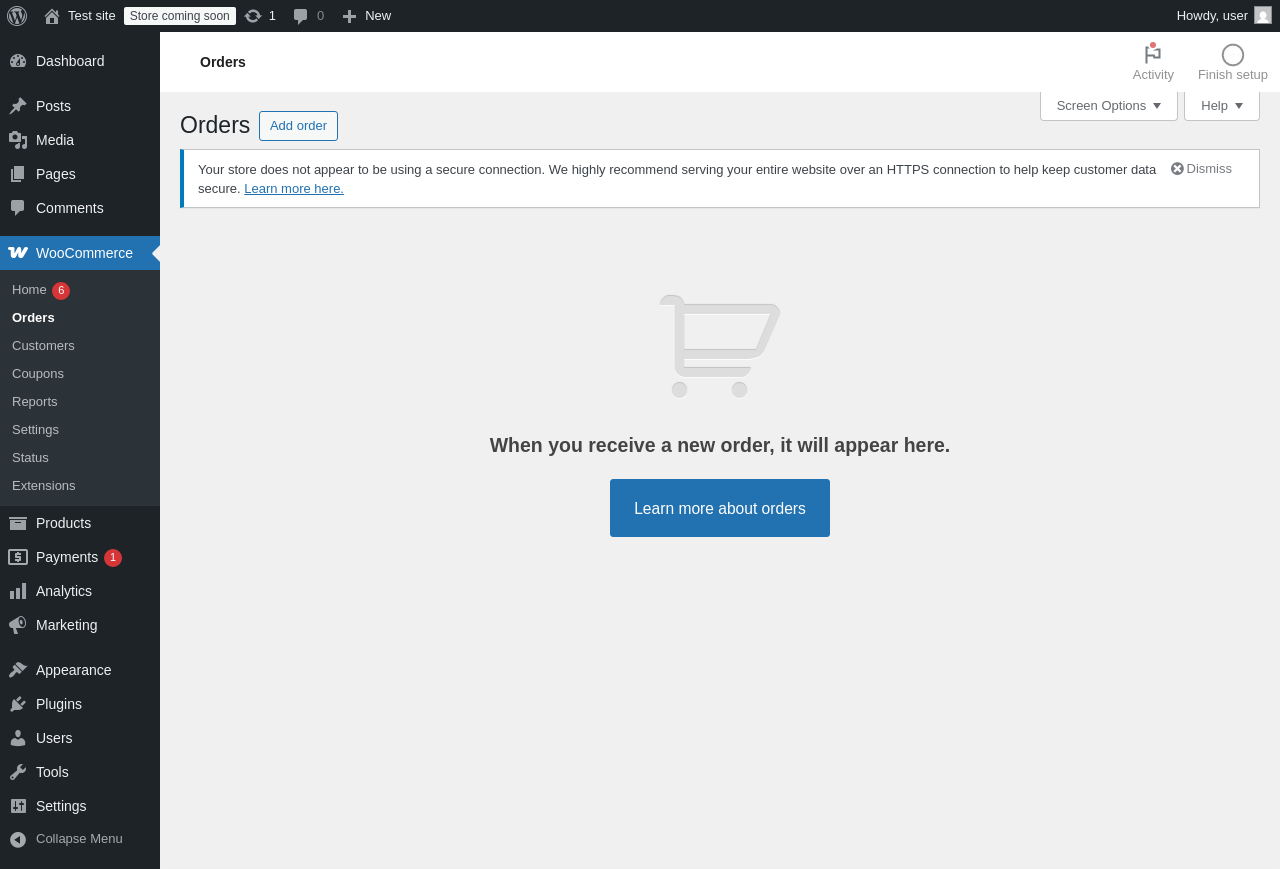
Task: Click the WooCommerce menu label
Action: (x=84, y=253)
